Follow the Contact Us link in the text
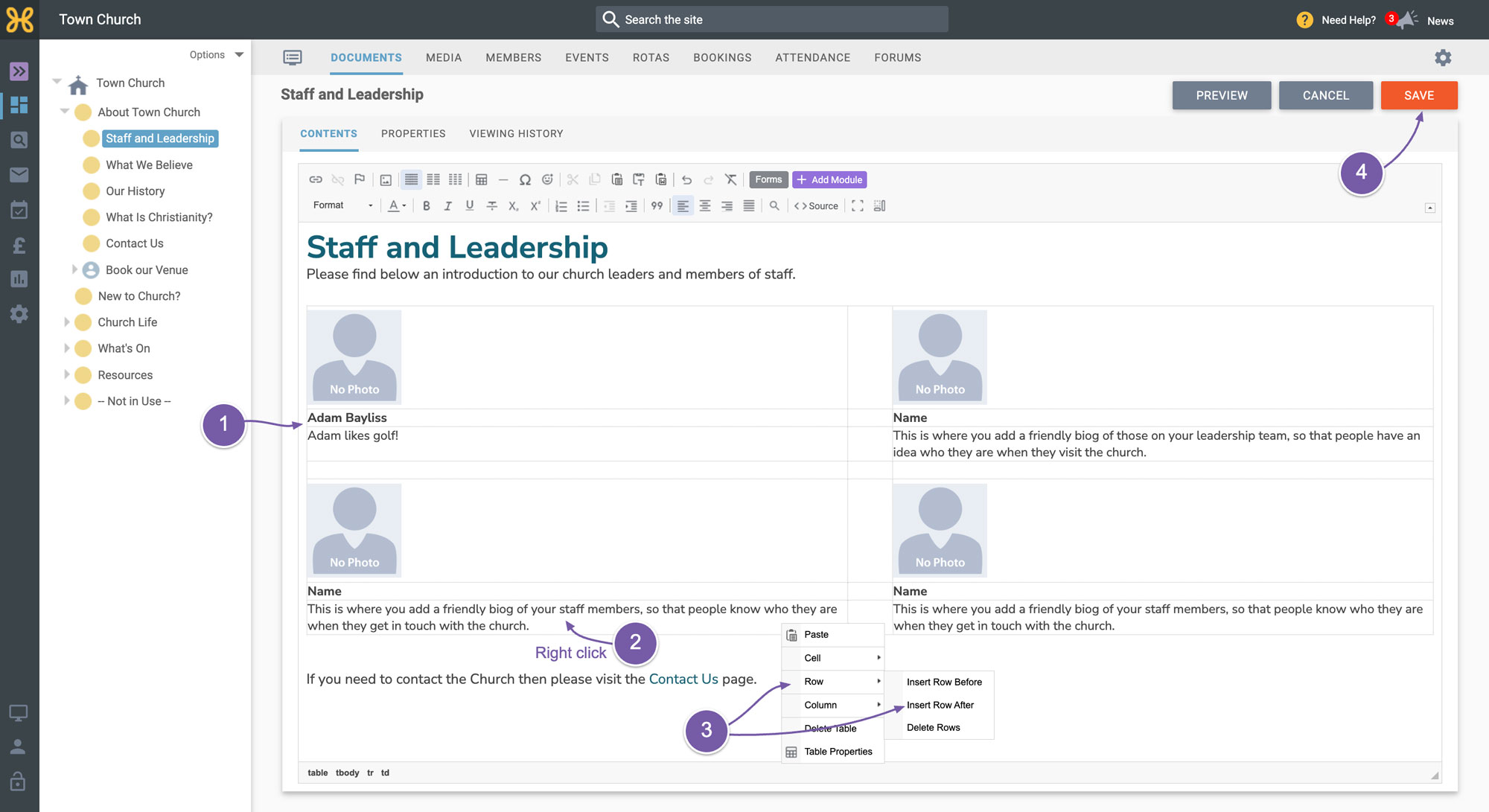Image resolution: width=1489 pixels, height=812 pixels. point(683,679)
